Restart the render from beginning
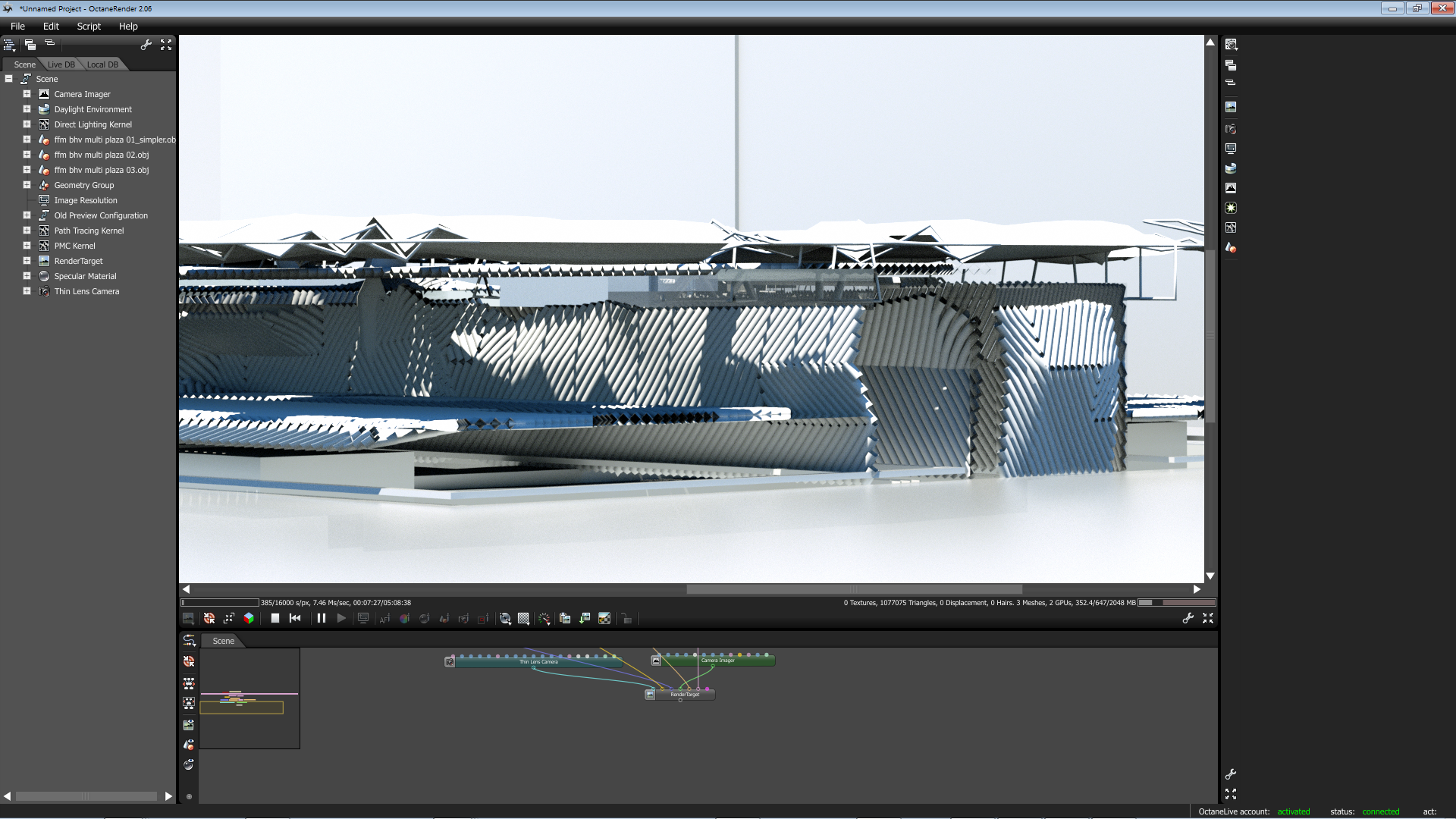The height and width of the screenshot is (819, 1456). click(x=295, y=619)
